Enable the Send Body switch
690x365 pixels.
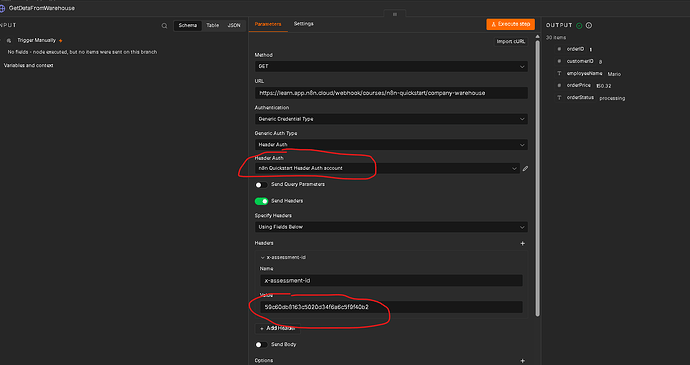[x=261, y=345]
